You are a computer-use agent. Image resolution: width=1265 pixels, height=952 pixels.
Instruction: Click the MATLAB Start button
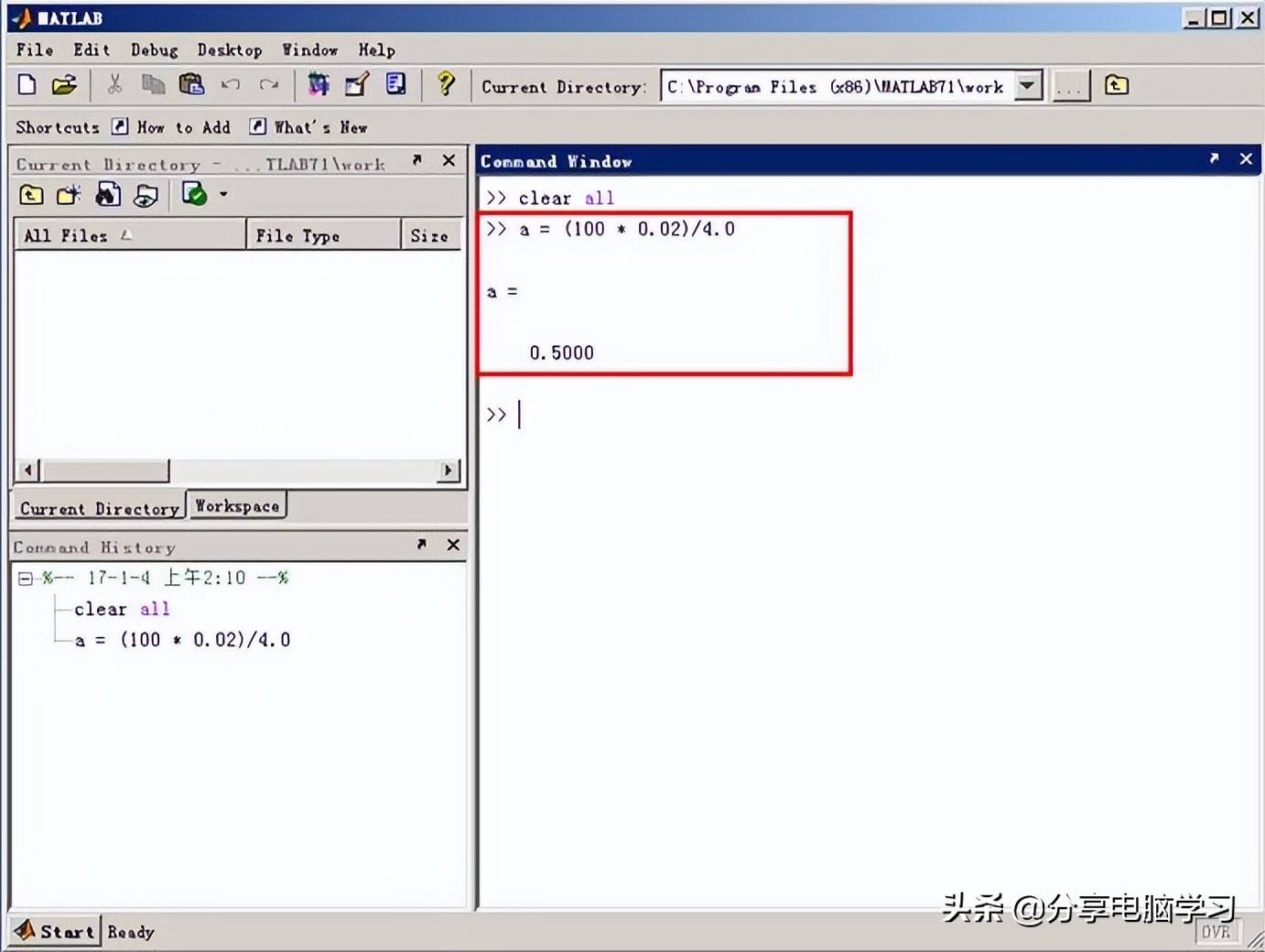click(x=54, y=931)
